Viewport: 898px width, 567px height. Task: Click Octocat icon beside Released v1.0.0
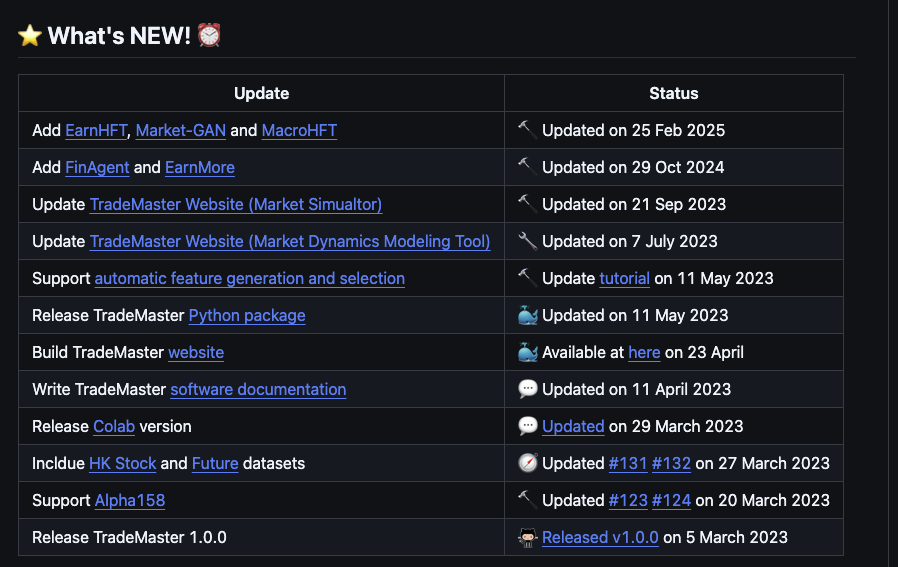(527, 537)
